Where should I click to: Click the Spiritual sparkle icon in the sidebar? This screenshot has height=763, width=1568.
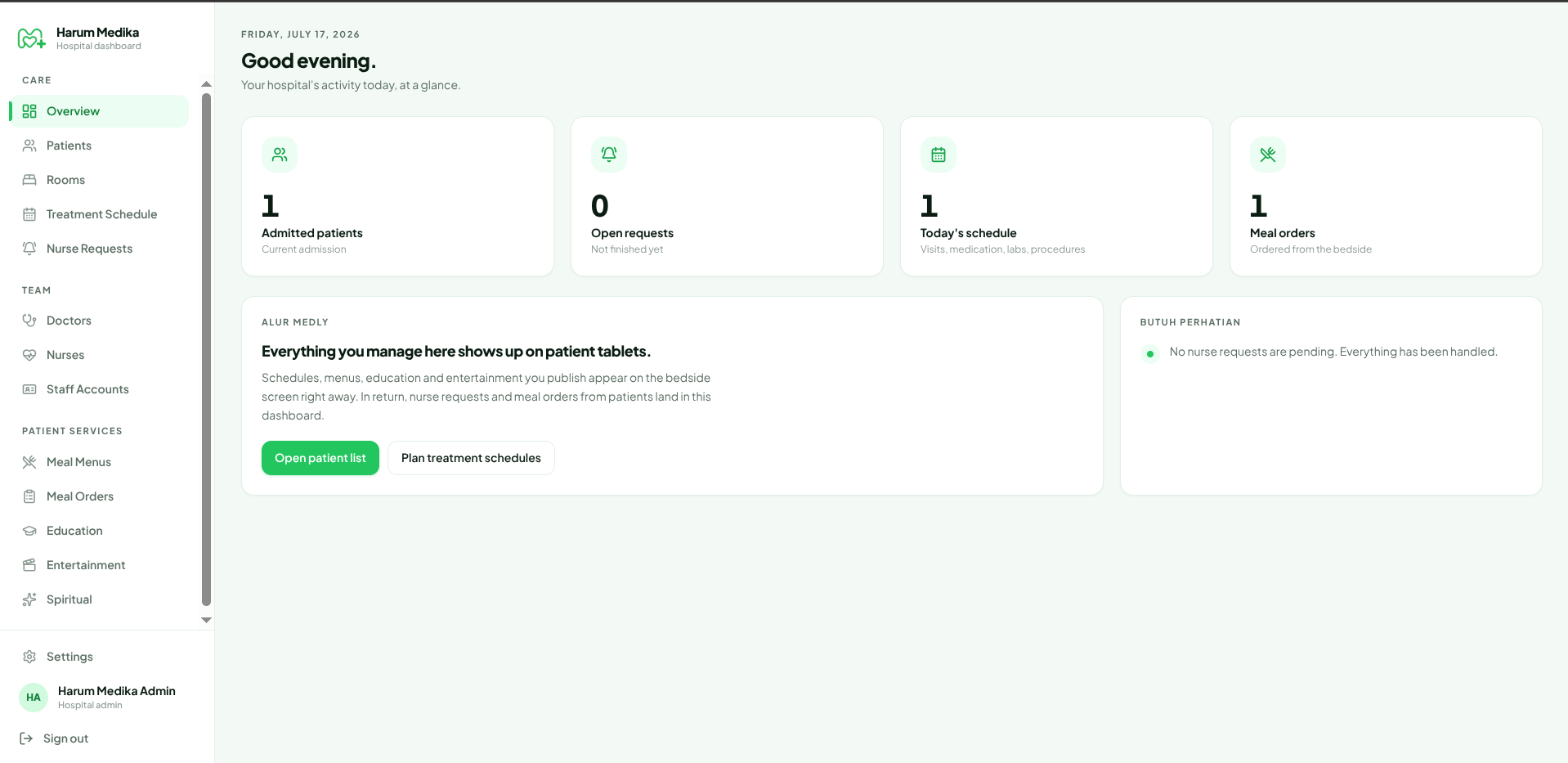pos(29,599)
